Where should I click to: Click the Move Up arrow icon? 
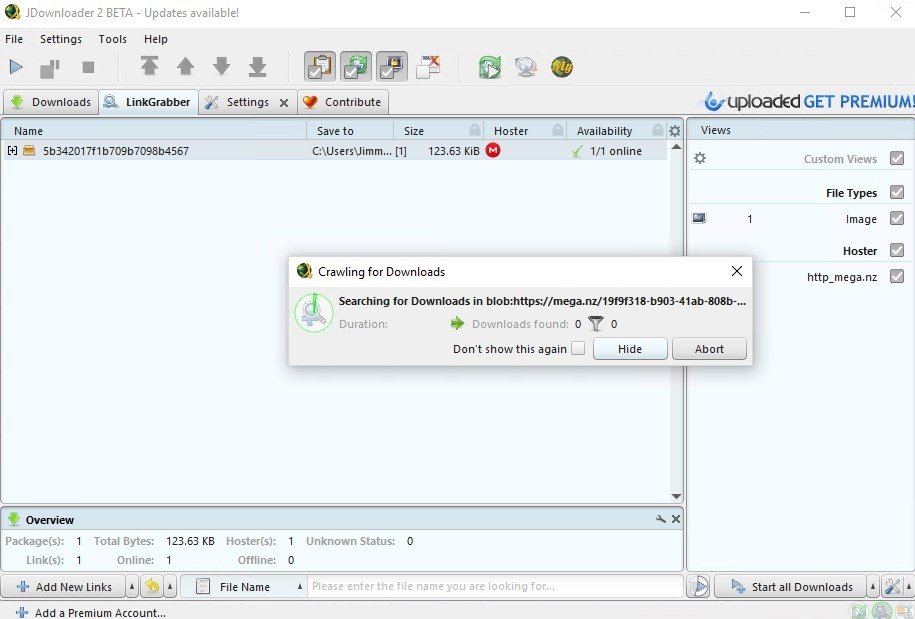186,66
